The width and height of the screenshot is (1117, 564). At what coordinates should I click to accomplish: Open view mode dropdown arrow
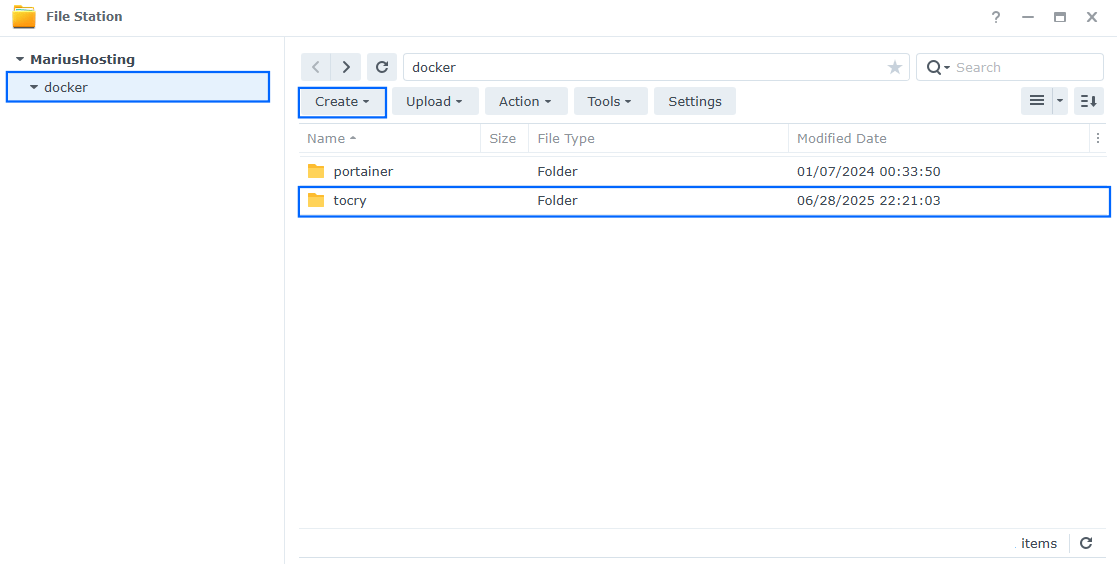click(x=1060, y=101)
